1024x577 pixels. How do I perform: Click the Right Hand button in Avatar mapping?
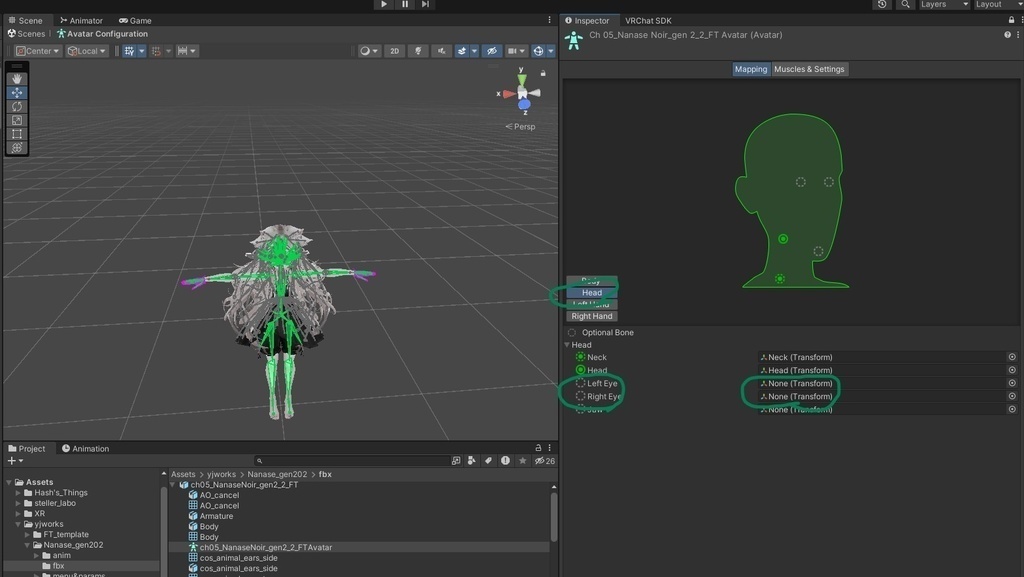tap(591, 315)
